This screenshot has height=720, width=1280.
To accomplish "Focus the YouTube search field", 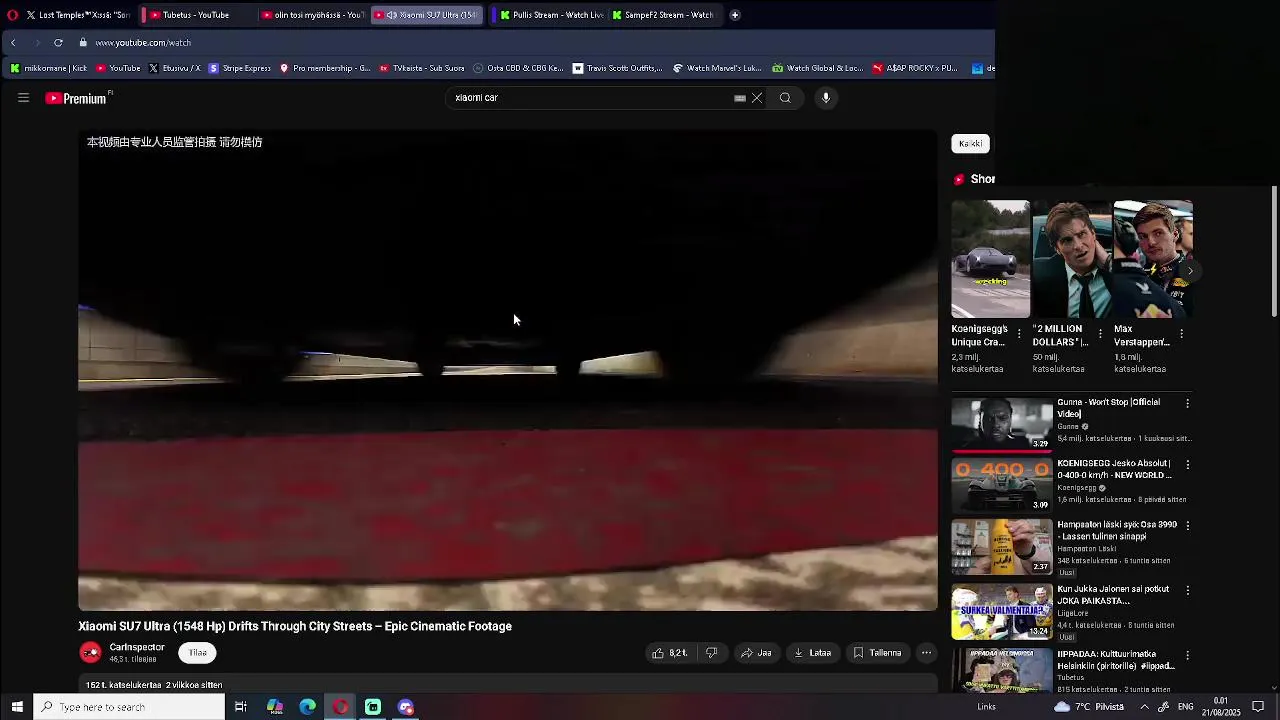I will [590, 98].
